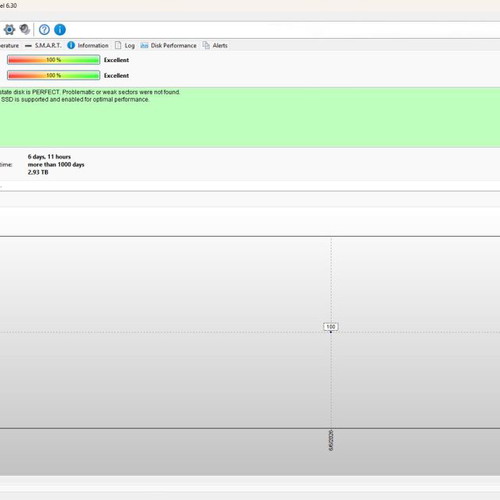
Task: Open help via question mark icon
Action: [44, 30]
